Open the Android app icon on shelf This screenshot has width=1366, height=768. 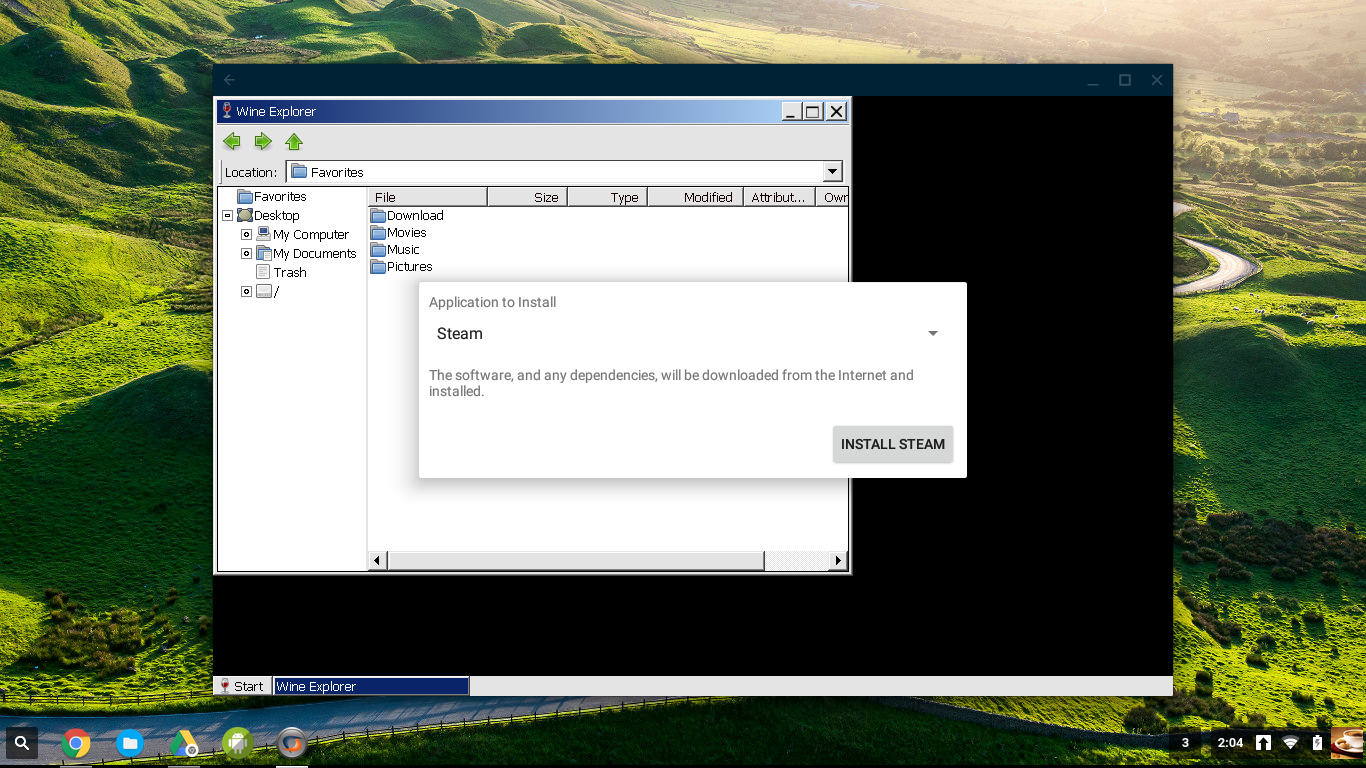(237, 743)
